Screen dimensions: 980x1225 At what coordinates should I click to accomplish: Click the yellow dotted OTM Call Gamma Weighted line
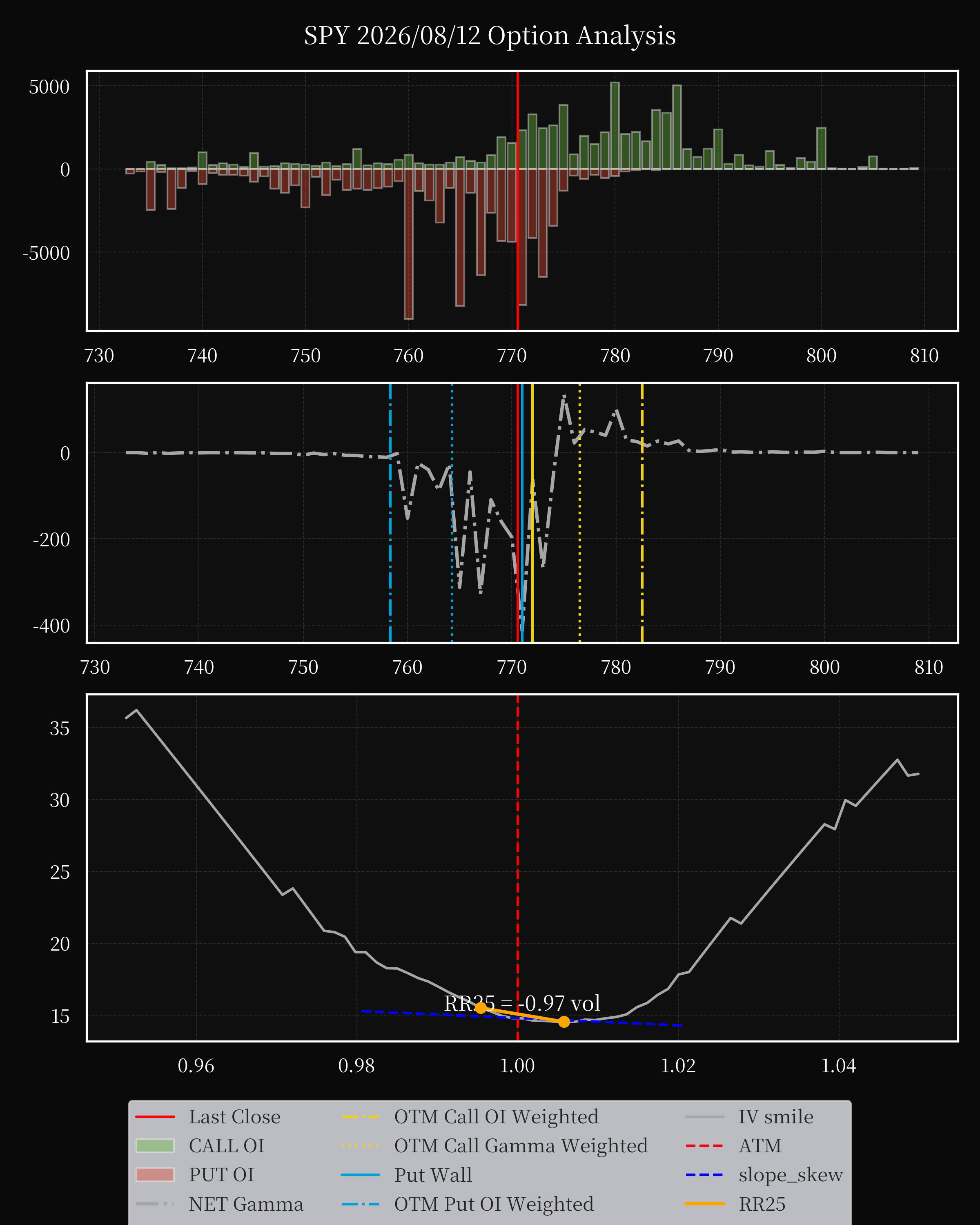[579, 512]
